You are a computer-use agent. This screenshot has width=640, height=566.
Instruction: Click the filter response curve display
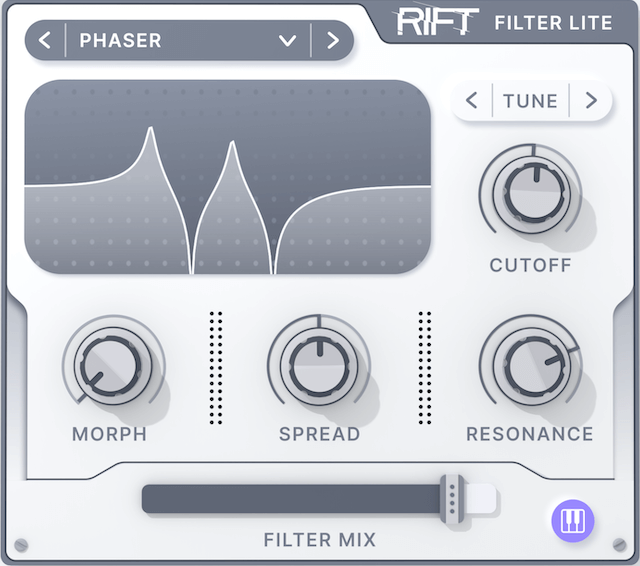click(228, 177)
